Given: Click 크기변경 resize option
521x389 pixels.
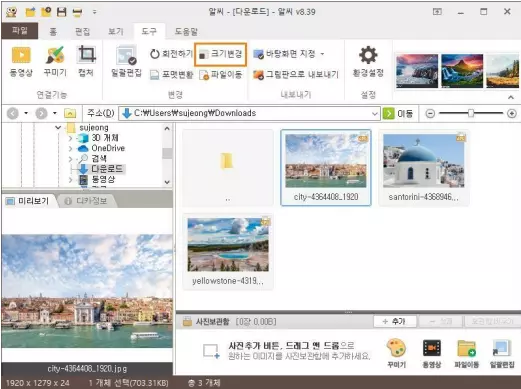Looking at the screenshot, I should click(x=220, y=54).
